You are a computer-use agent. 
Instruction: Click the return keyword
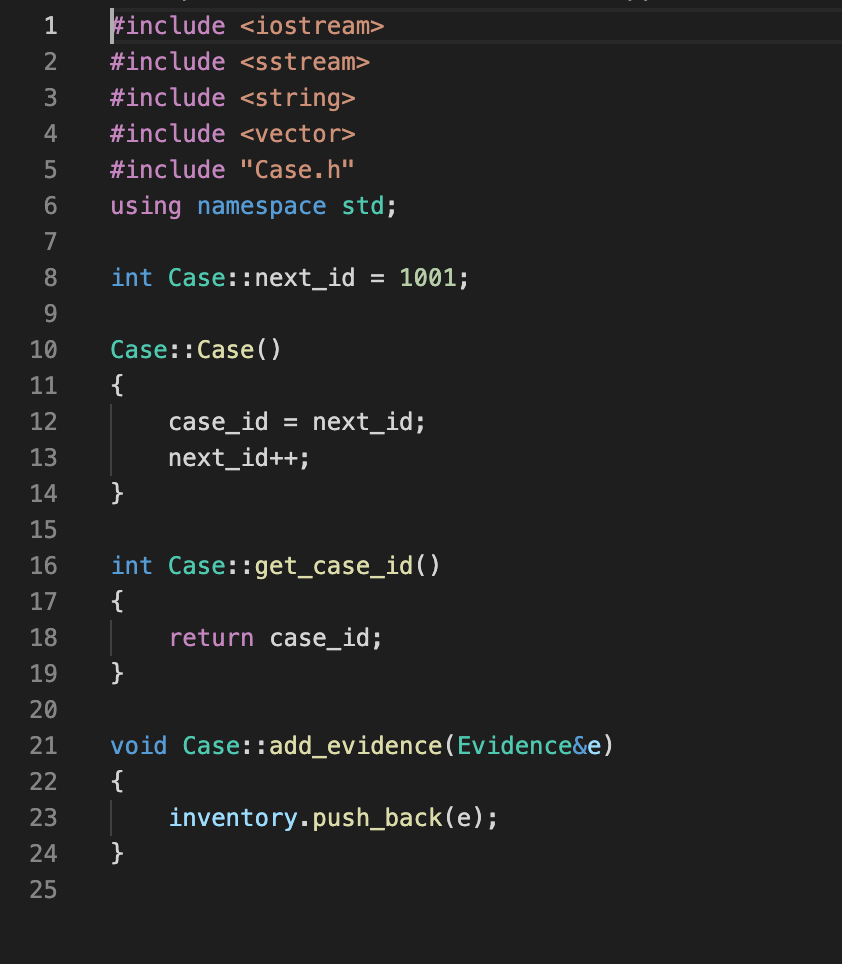click(211, 638)
